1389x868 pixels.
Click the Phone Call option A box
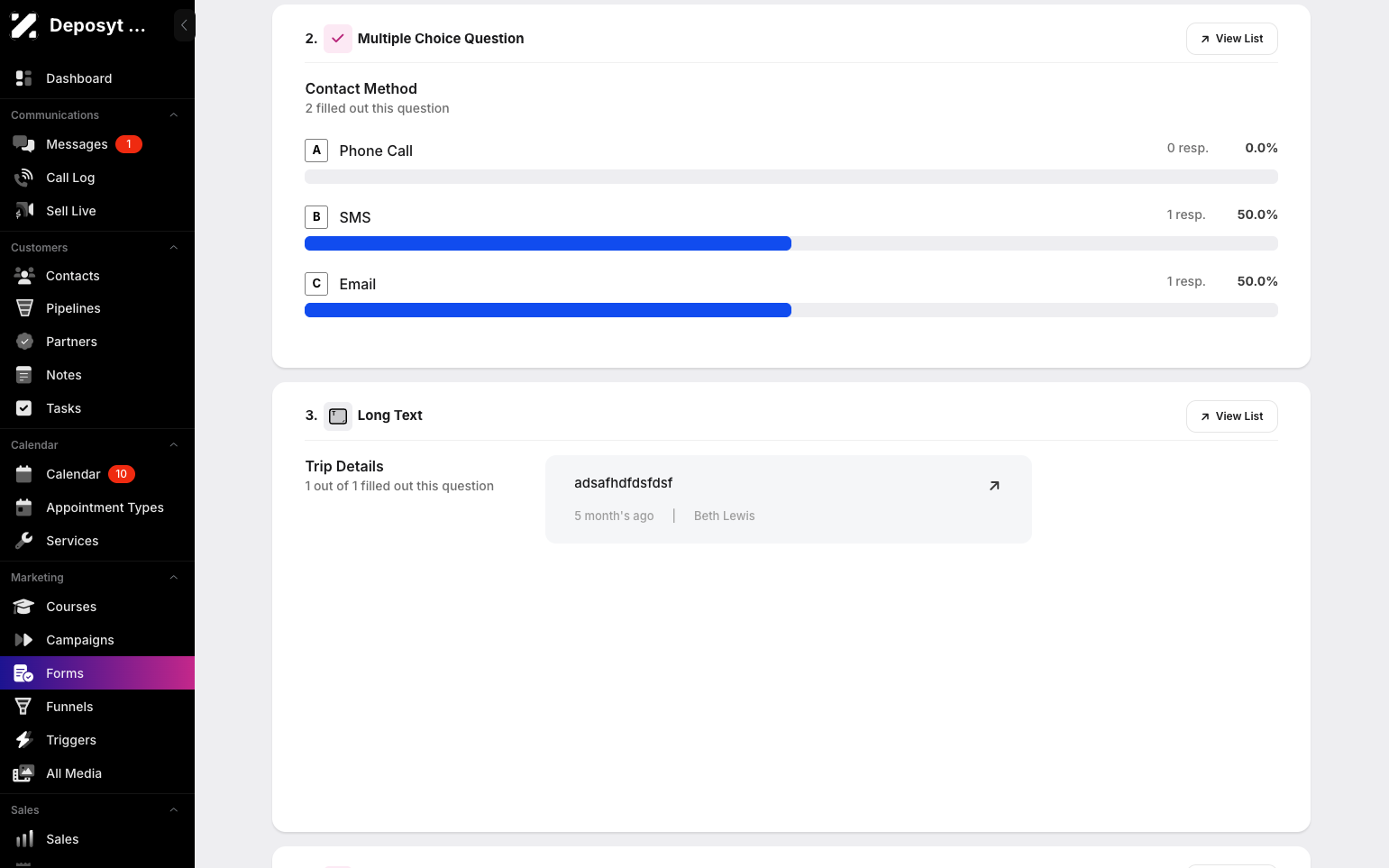point(316,151)
